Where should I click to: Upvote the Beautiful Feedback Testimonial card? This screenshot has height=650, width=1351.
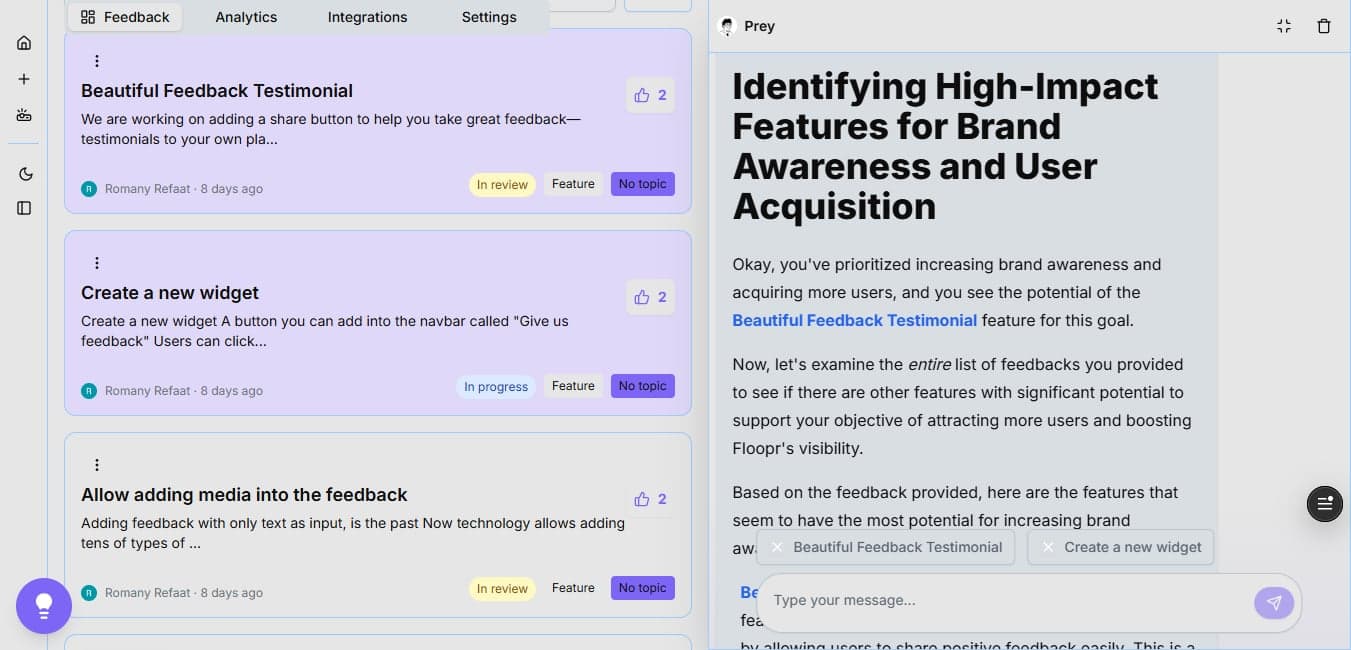(649, 95)
